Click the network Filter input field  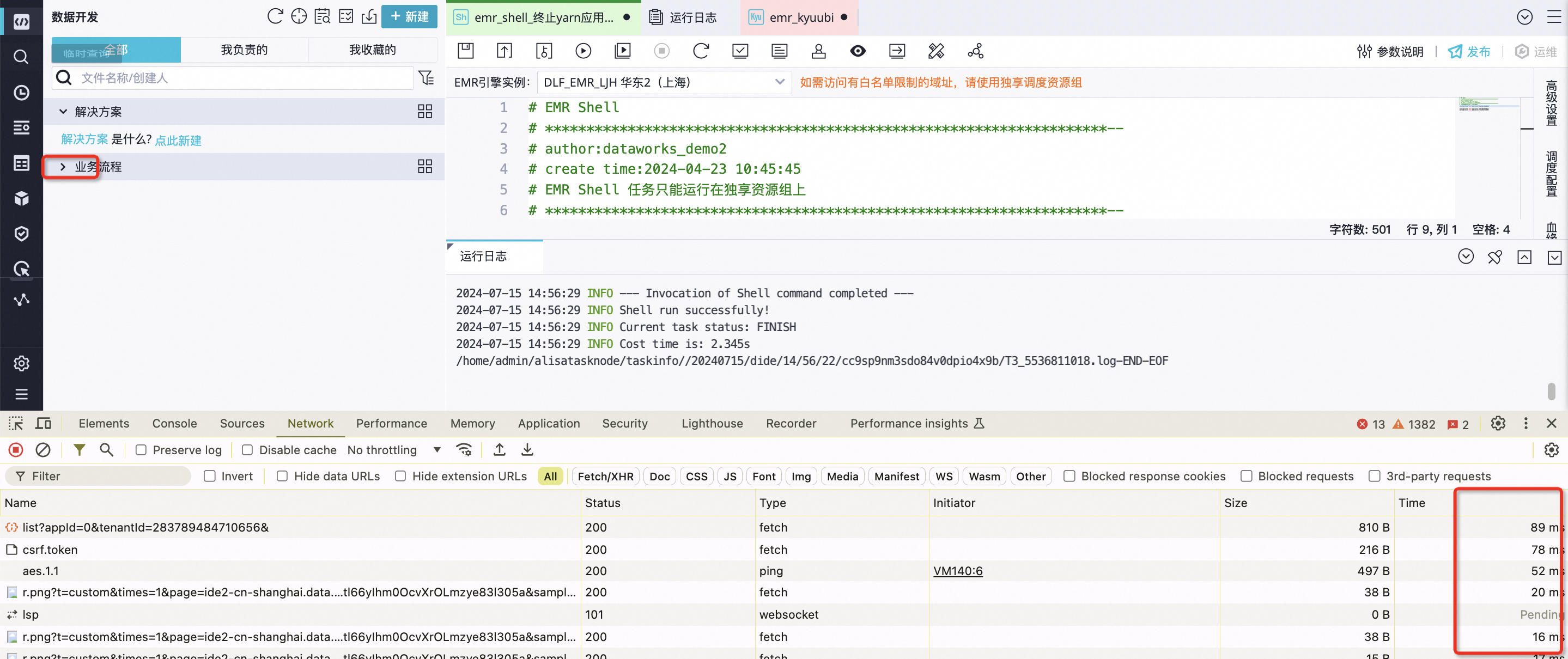99,476
